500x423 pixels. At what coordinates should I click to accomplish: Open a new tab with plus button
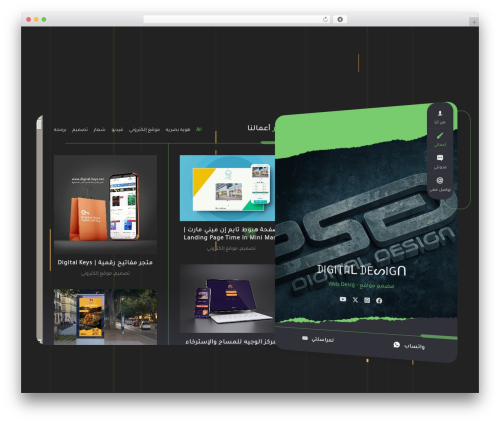pos(474,22)
